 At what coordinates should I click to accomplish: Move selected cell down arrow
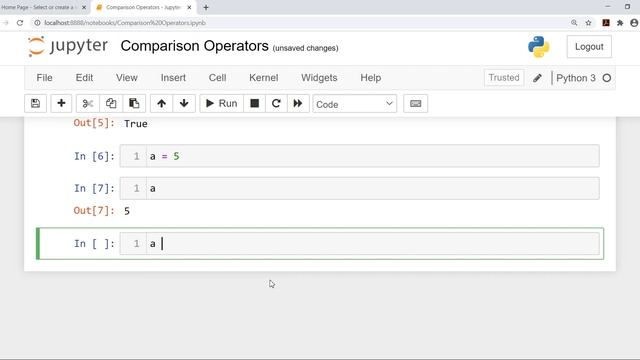[184, 104]
